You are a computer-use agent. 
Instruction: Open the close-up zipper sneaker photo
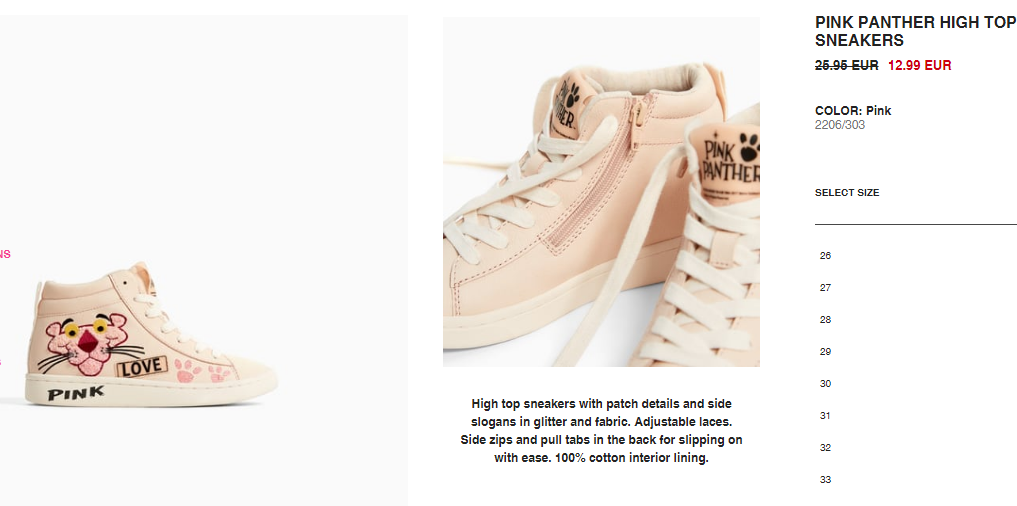pyautogui.click(x=601, y=192)
